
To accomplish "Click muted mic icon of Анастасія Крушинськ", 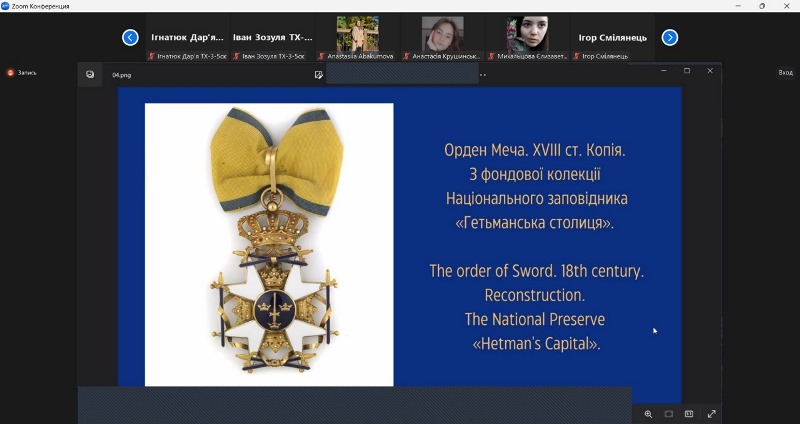I will 406,56.
